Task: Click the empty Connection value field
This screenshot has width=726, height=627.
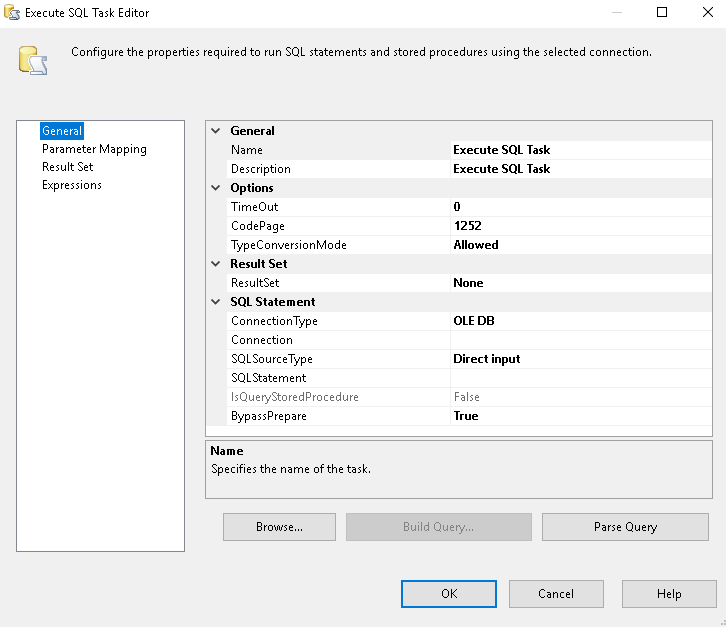Action: coord(580,340)
